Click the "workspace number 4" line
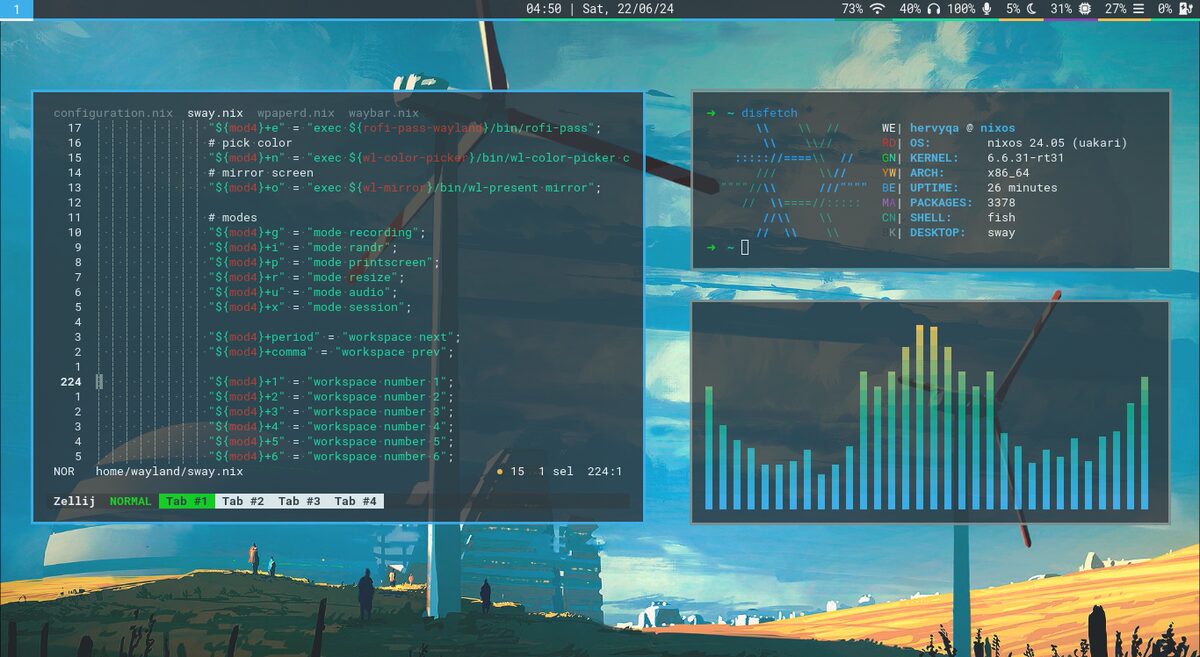Screen dimensions: 1200x657 pyautogui.click(x=332, y=427)
